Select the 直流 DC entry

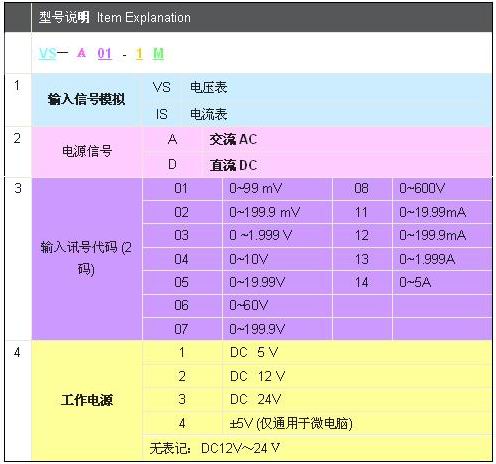(x=233, y=165)
